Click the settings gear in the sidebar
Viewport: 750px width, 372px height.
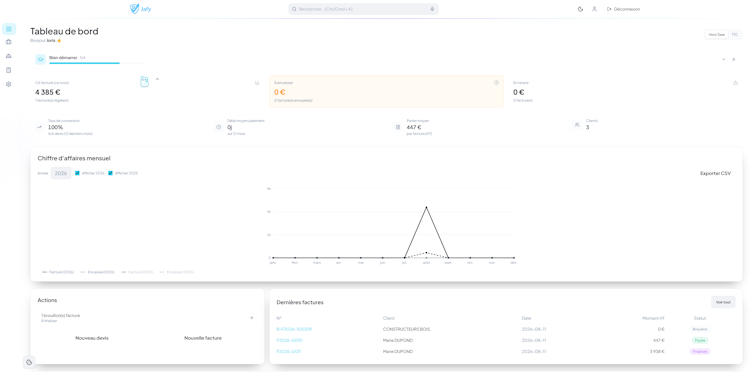[9, 84]
